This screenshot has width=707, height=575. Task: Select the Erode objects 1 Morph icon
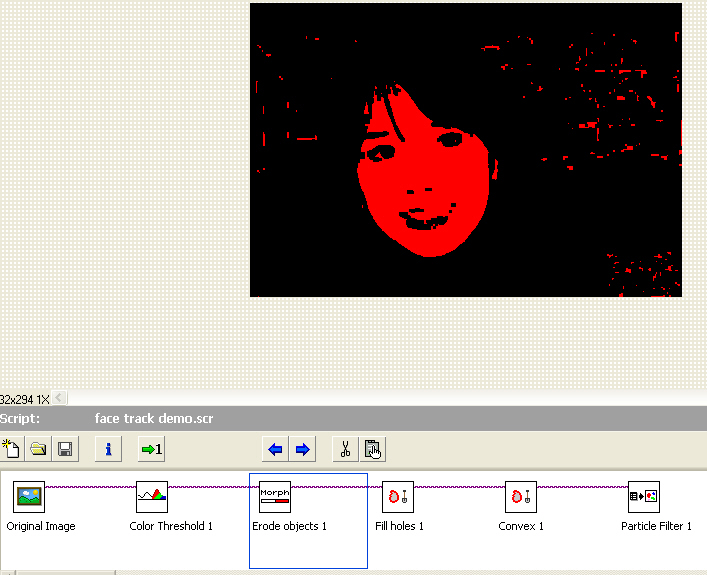(x=275, y=497)
